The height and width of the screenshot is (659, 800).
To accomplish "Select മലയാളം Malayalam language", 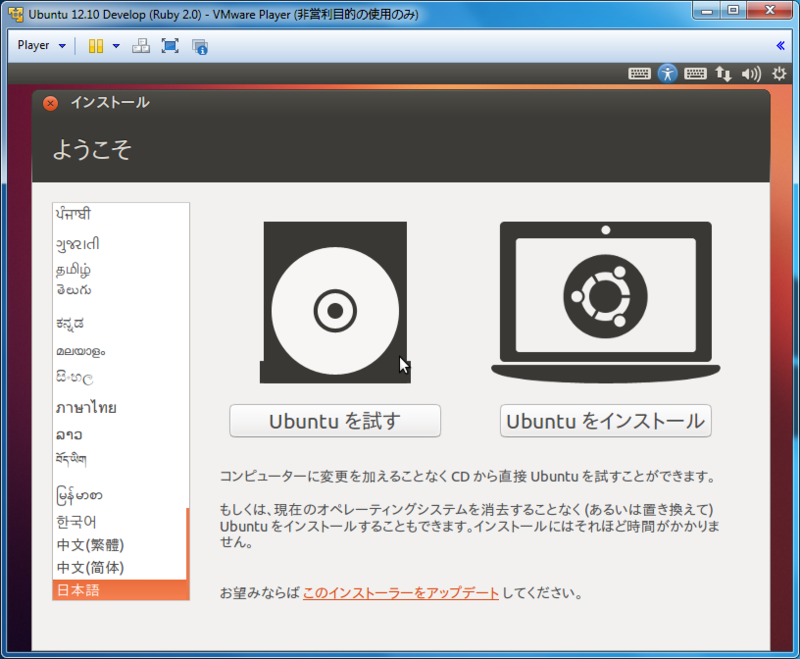I will (x=119, y=351).
